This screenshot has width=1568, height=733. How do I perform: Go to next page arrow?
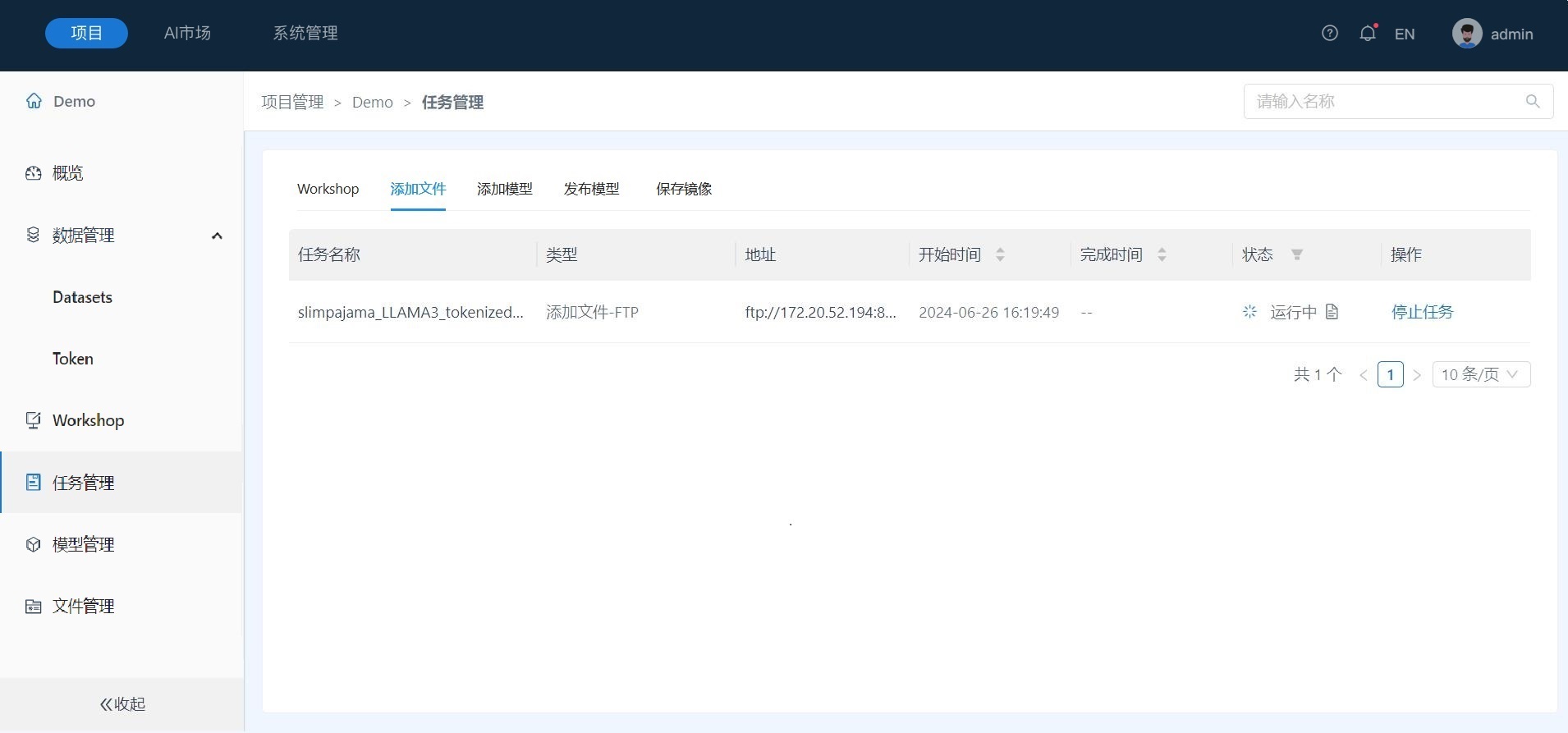click(x=1417, y=375)
